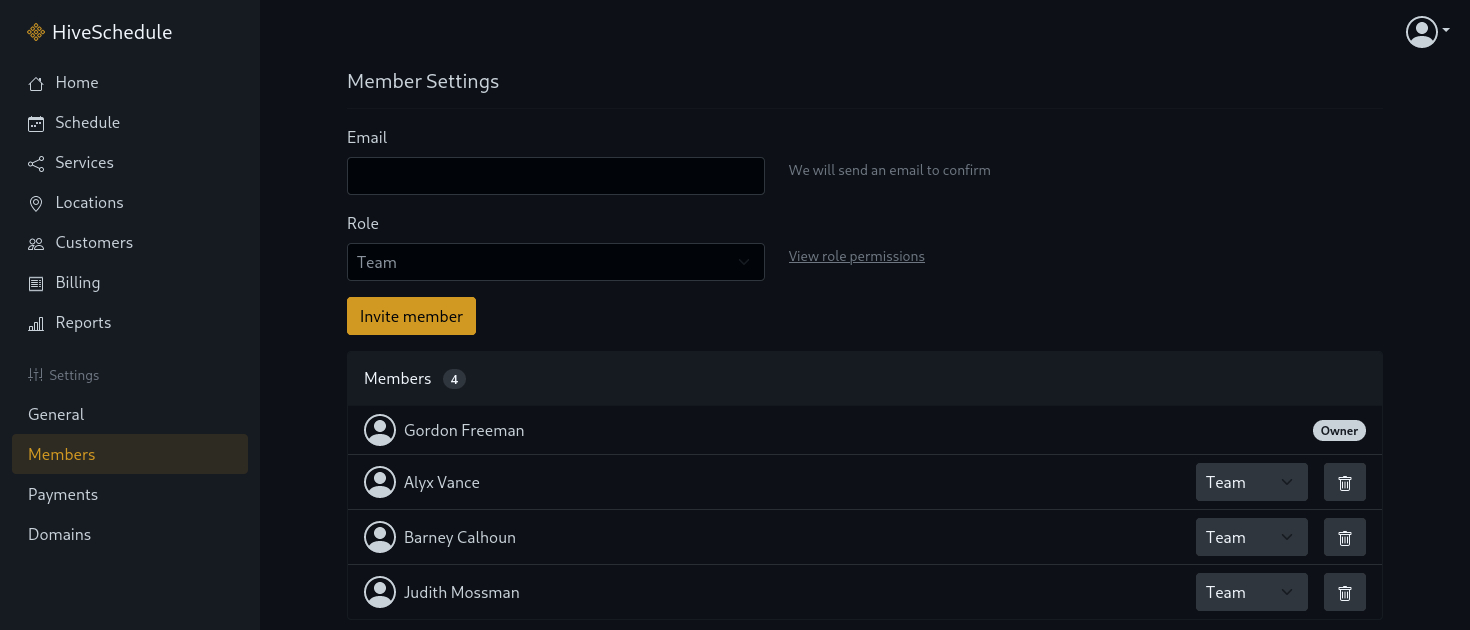The height and width of the screenshot is (630, 1470).
Task: Click Judith Mossman's avatar icon
Action: click(380, 592)
